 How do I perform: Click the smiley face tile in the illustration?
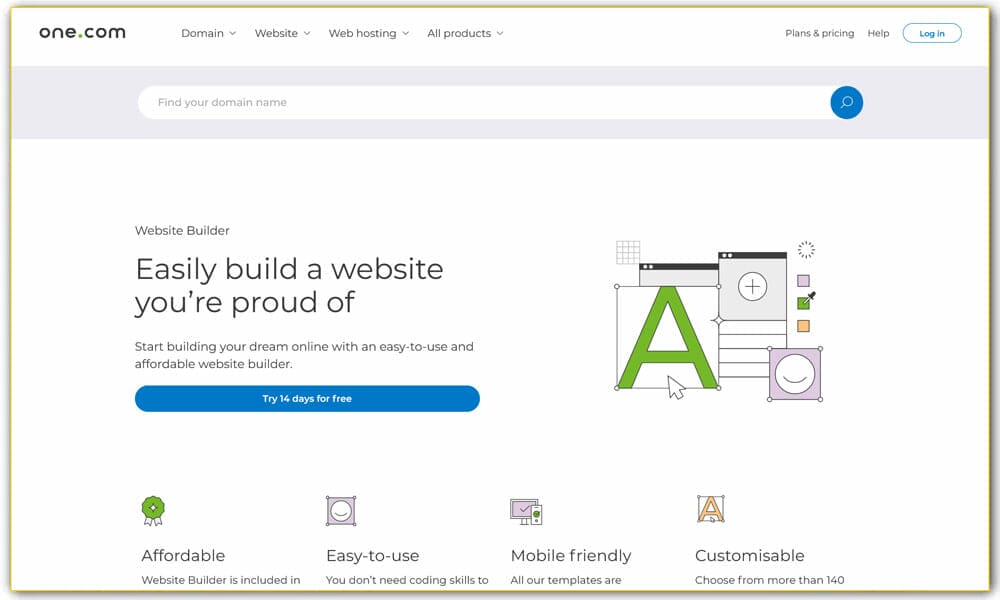pos(795,374)
